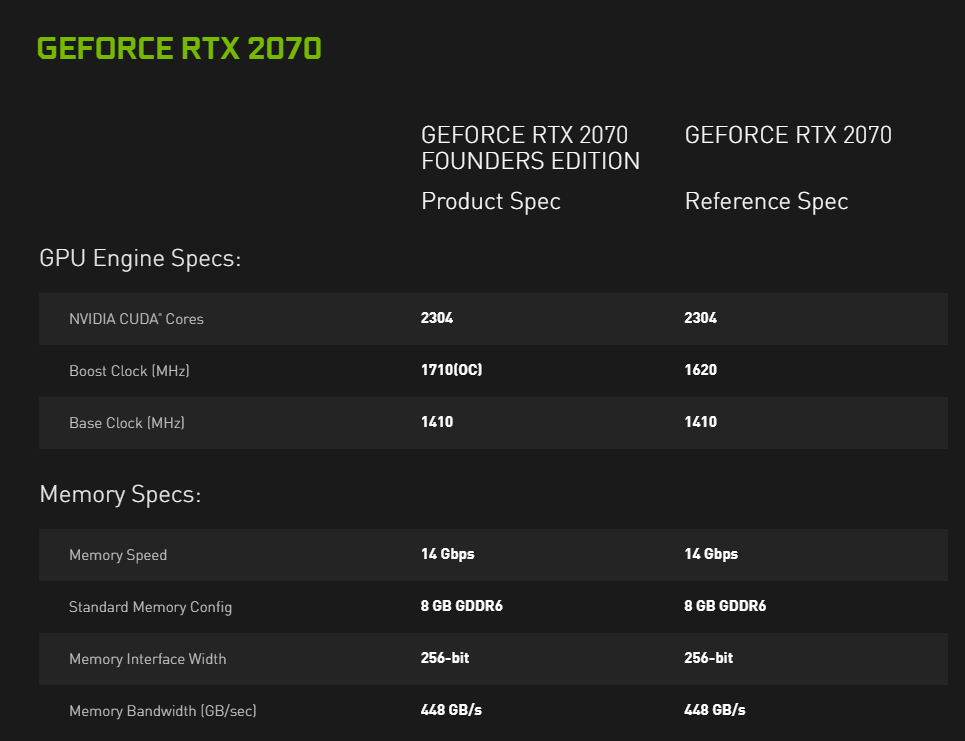Select Reference Spec memory speed 14 Gbps
965x741 pixels.
tap(711, 555)
